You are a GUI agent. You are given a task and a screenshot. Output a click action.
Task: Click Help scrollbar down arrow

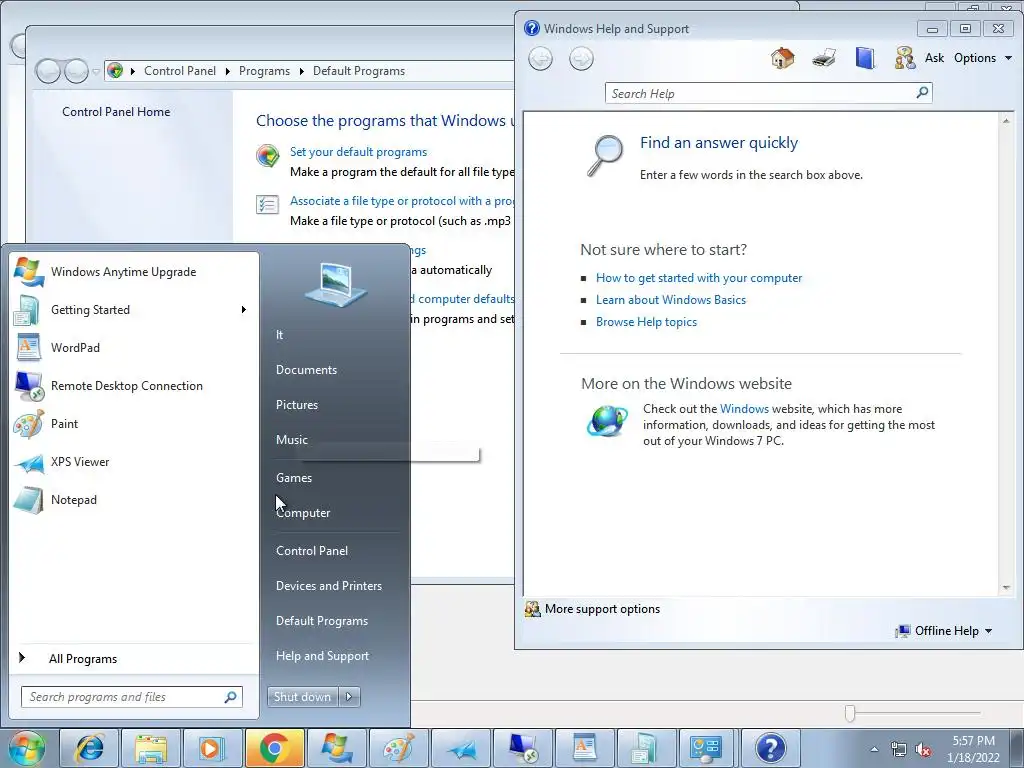point(1006,588)
